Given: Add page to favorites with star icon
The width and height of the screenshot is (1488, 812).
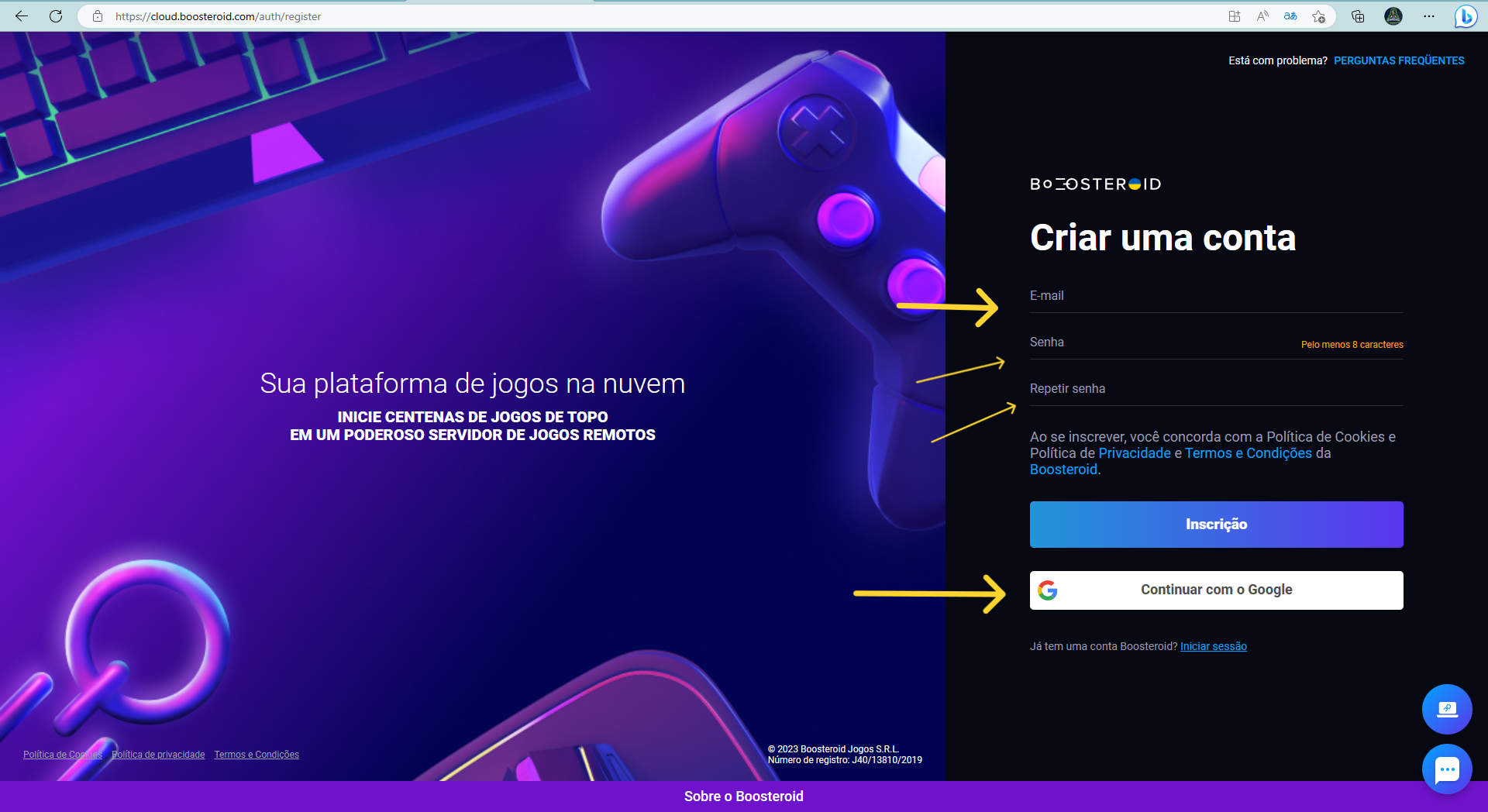Looking at the screenshot, I should (1318, 16).
